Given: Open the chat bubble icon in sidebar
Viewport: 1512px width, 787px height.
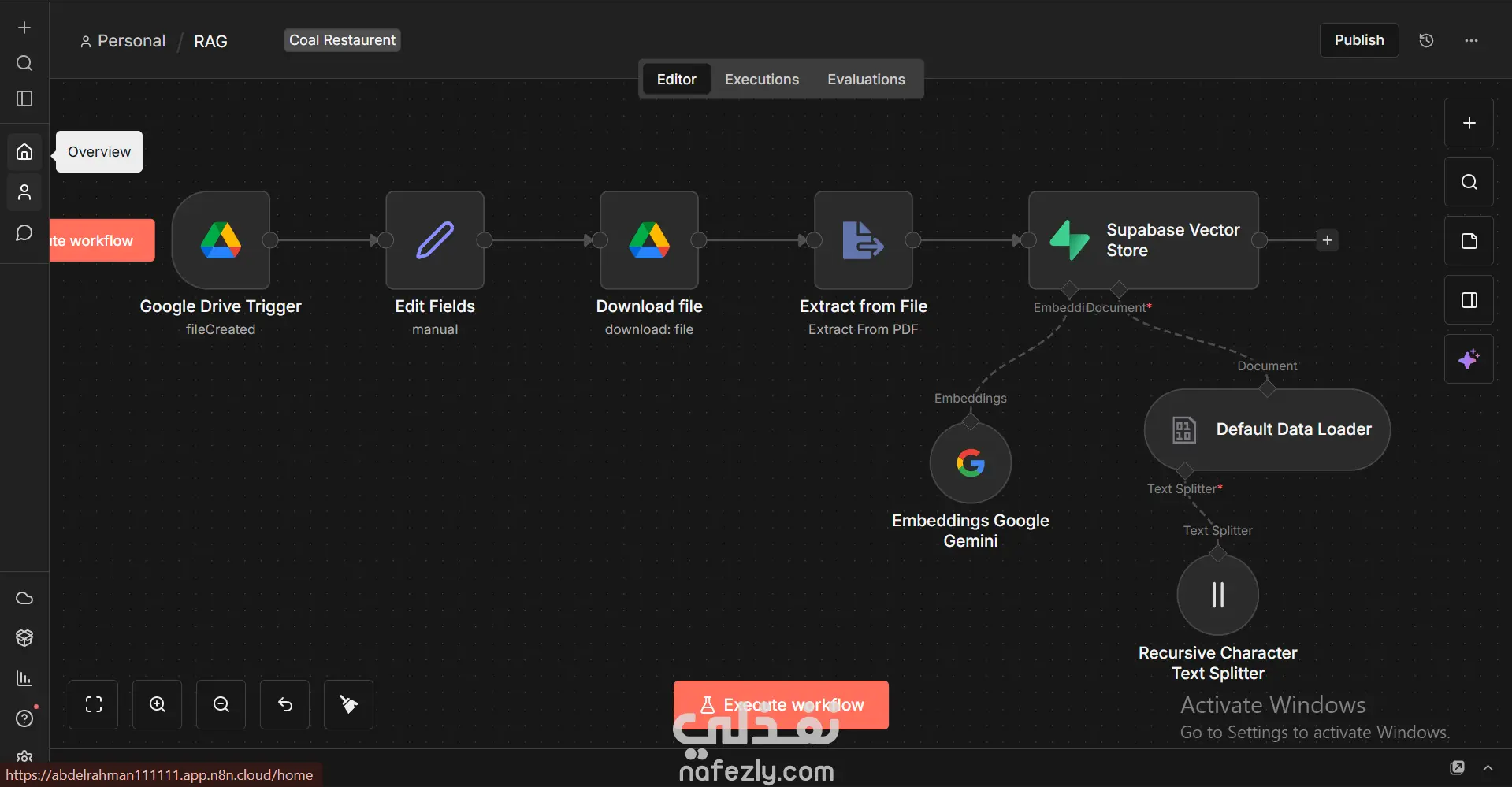Looking at the screenshot, I should click(x=24, y=233).
